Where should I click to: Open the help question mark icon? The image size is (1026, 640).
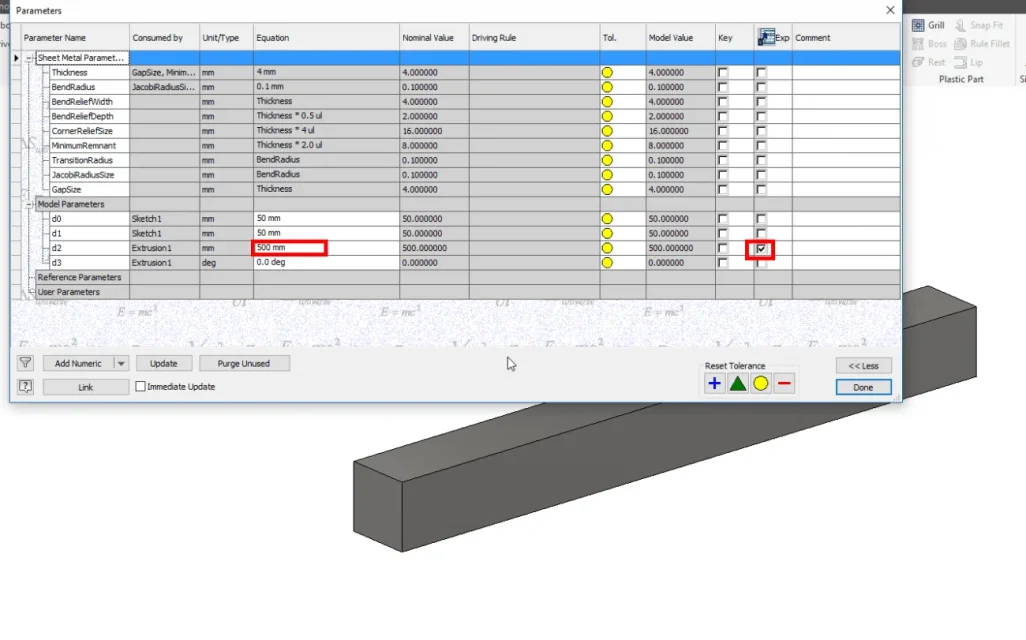26,387
